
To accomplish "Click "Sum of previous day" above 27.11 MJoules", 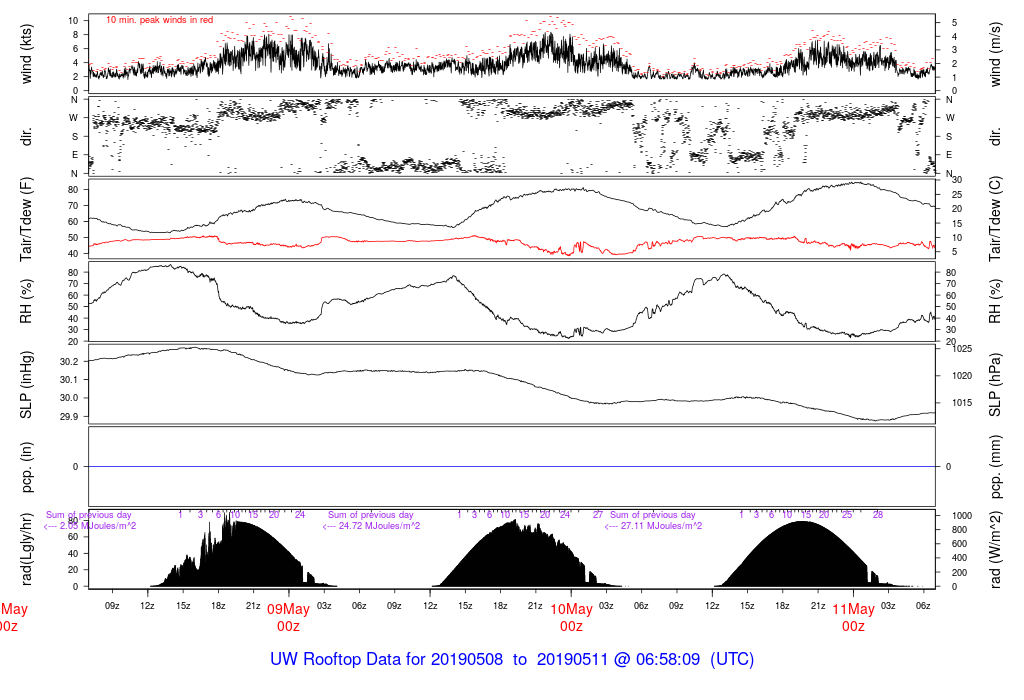I will pos(652,515).
